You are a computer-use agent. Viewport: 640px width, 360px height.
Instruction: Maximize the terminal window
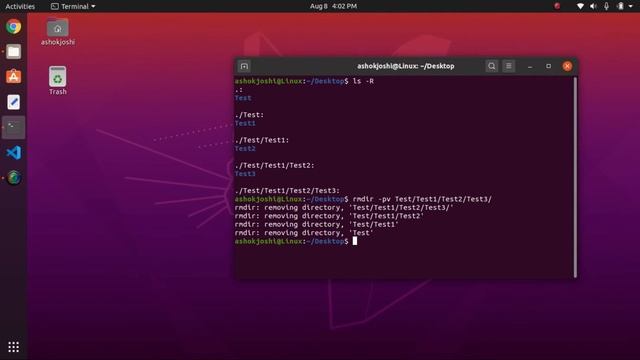[x=548, y=66]
